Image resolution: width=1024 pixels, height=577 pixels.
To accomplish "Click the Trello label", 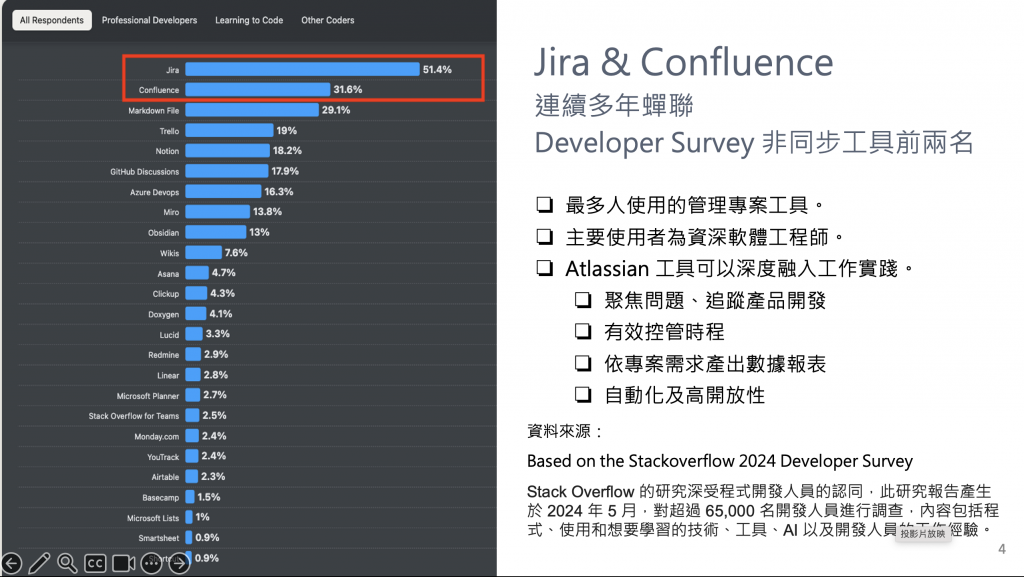I will coord(169,131).
